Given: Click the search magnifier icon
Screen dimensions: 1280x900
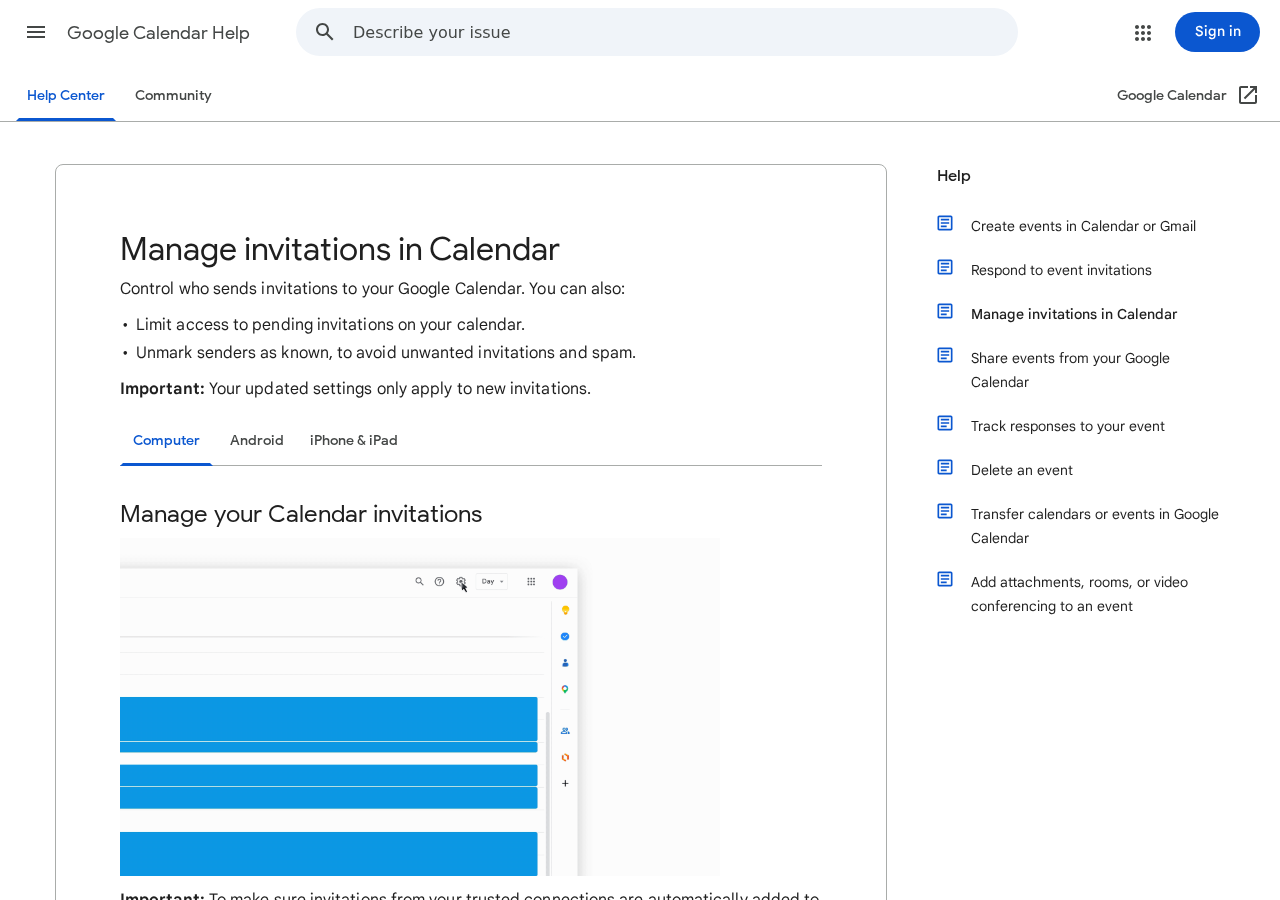Looking at the screenshot, I should pyautogui.click(x=325, y=32).
